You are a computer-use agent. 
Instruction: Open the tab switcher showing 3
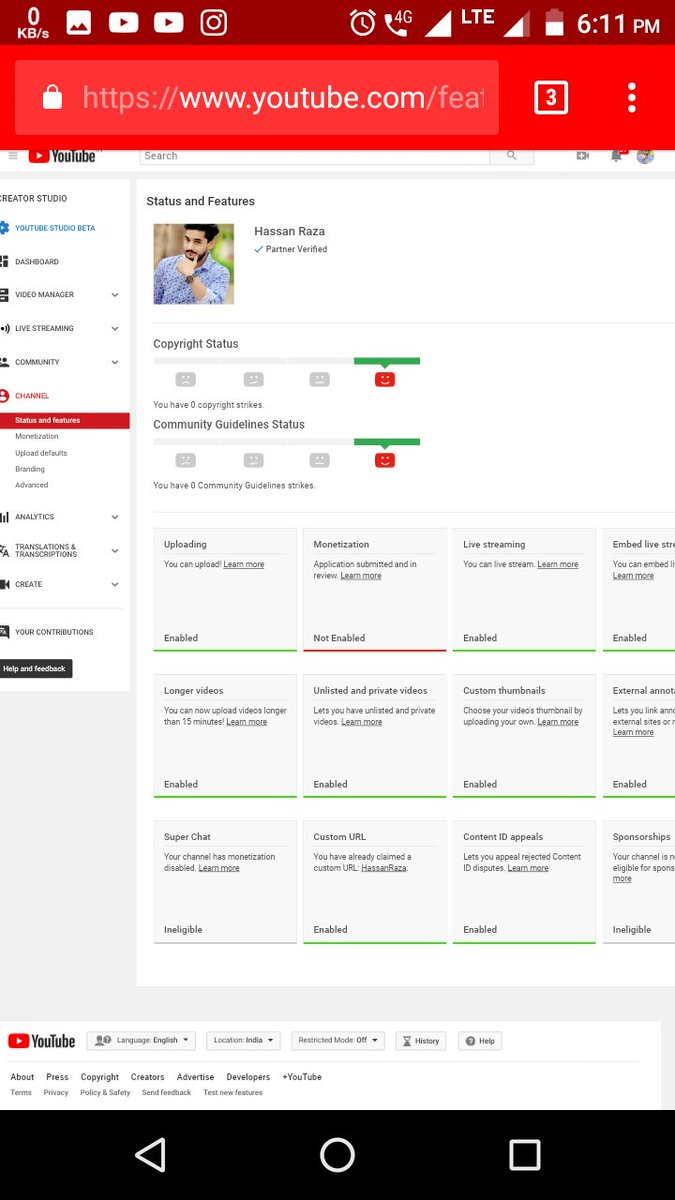point(551,97)
